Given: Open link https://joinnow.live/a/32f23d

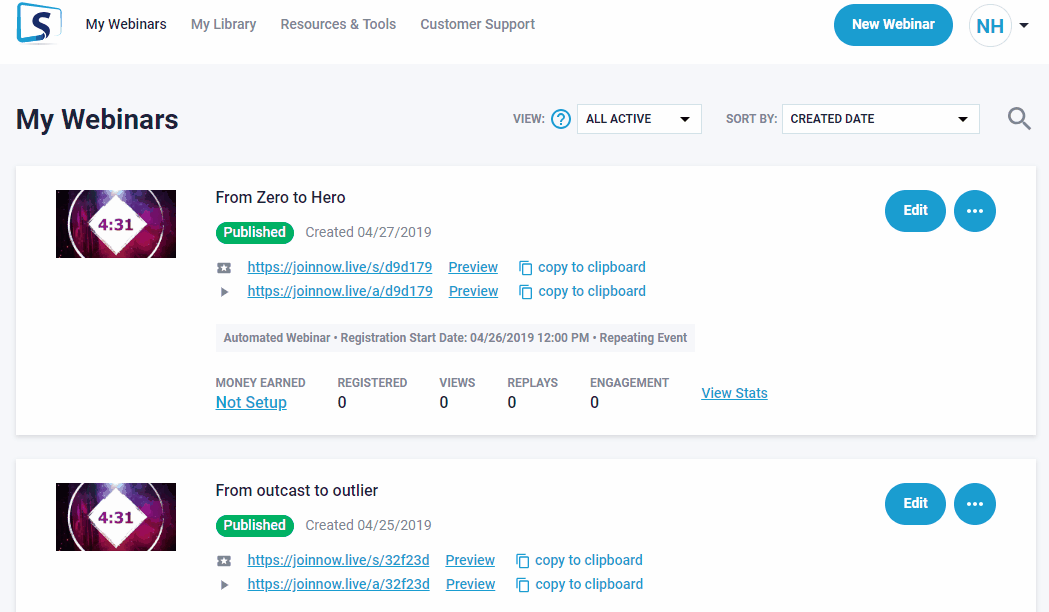Looking at the screenshot, I should click(x=339, y=584).
